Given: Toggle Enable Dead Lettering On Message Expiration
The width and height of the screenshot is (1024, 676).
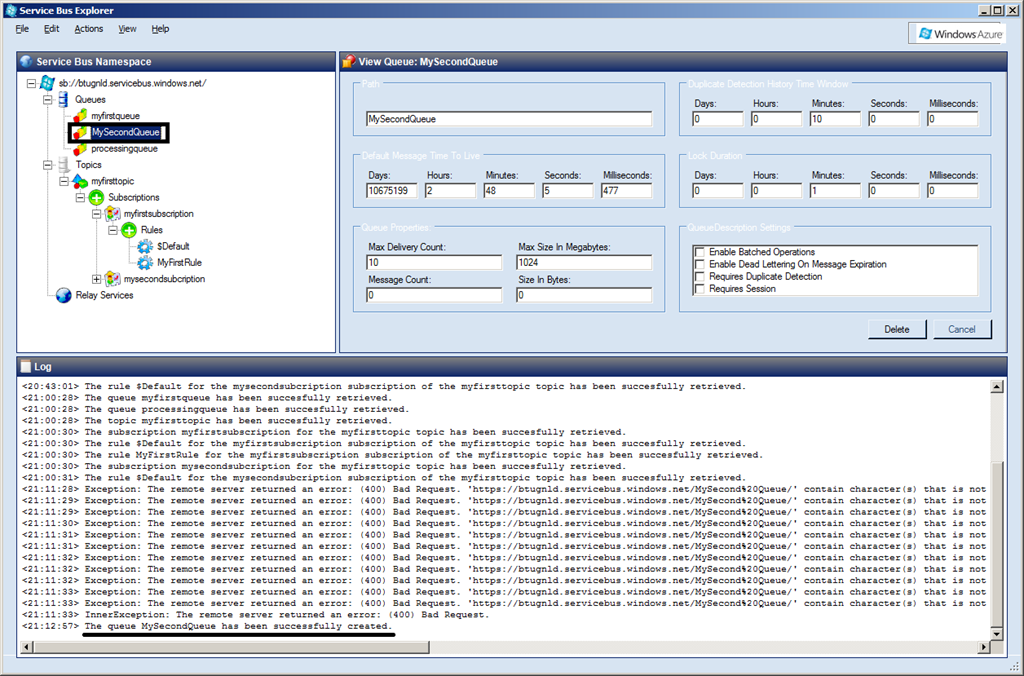Looking at the screenshot, I should pos(700,265).
